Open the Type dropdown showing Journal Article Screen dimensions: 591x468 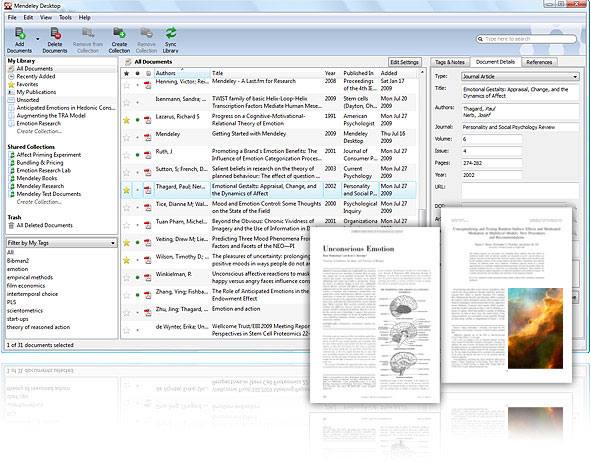click(520, 76)
